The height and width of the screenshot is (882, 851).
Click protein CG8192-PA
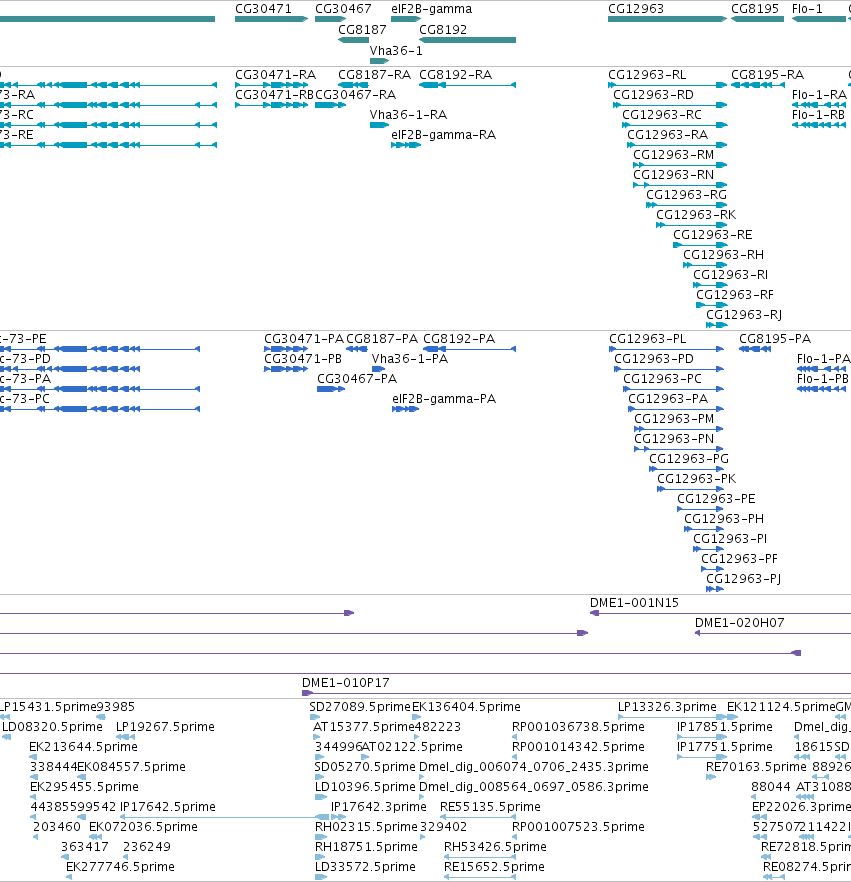point(459,339)
